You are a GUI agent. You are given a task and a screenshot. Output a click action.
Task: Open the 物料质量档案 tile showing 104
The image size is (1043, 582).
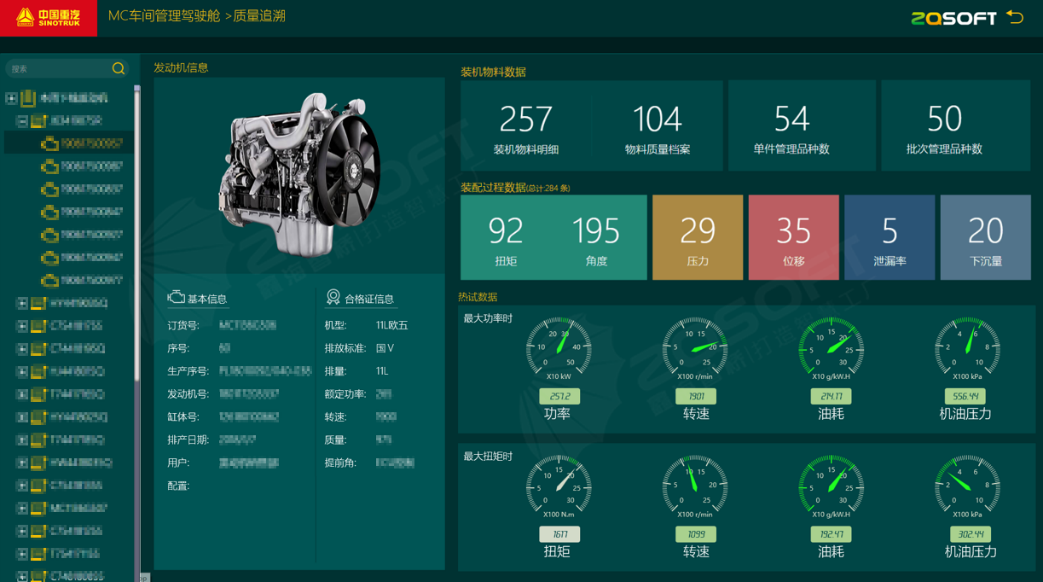point(657,127)
